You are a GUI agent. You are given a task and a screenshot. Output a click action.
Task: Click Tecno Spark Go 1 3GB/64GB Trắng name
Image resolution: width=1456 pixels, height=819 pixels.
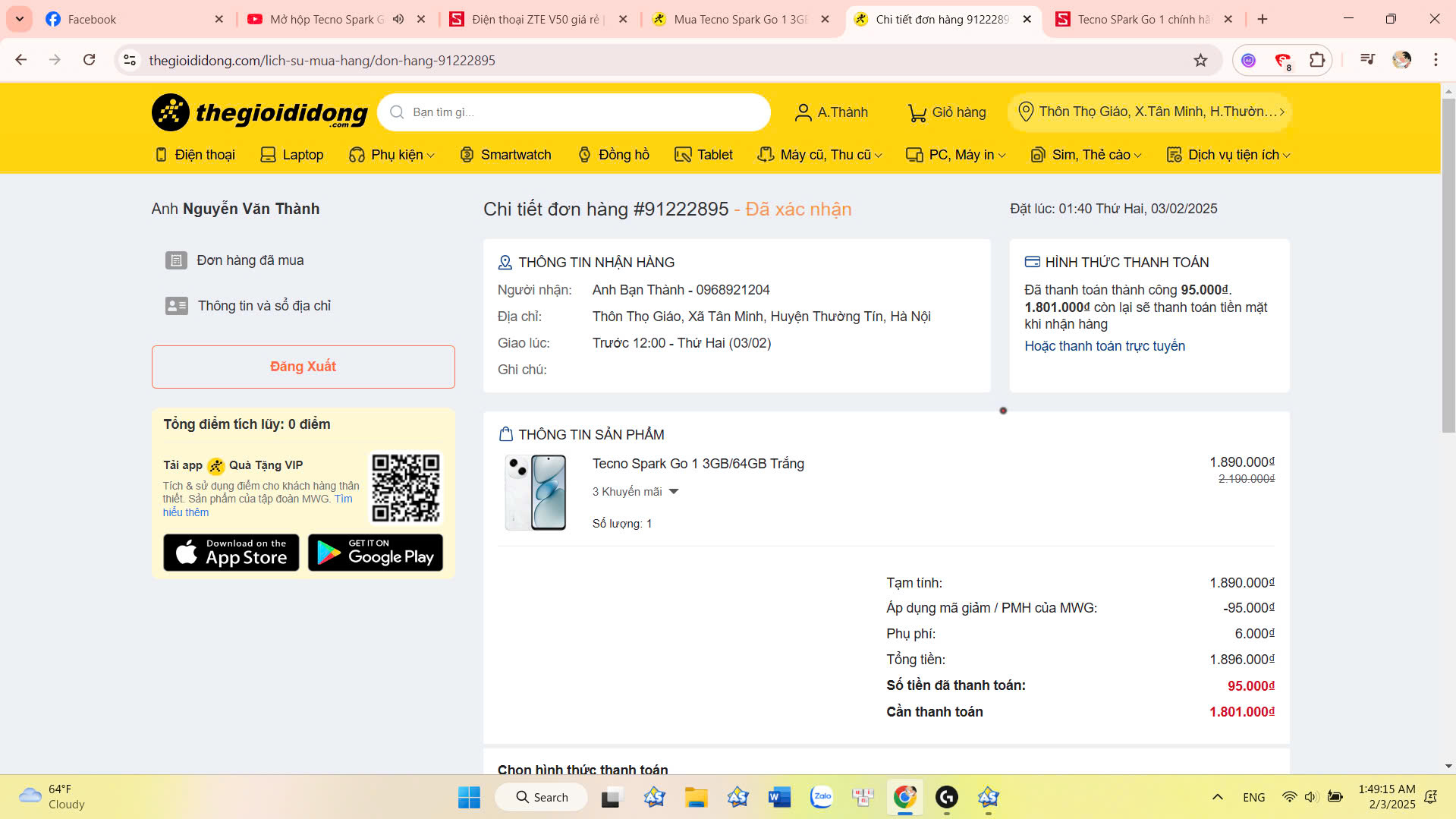coord(698,464)
